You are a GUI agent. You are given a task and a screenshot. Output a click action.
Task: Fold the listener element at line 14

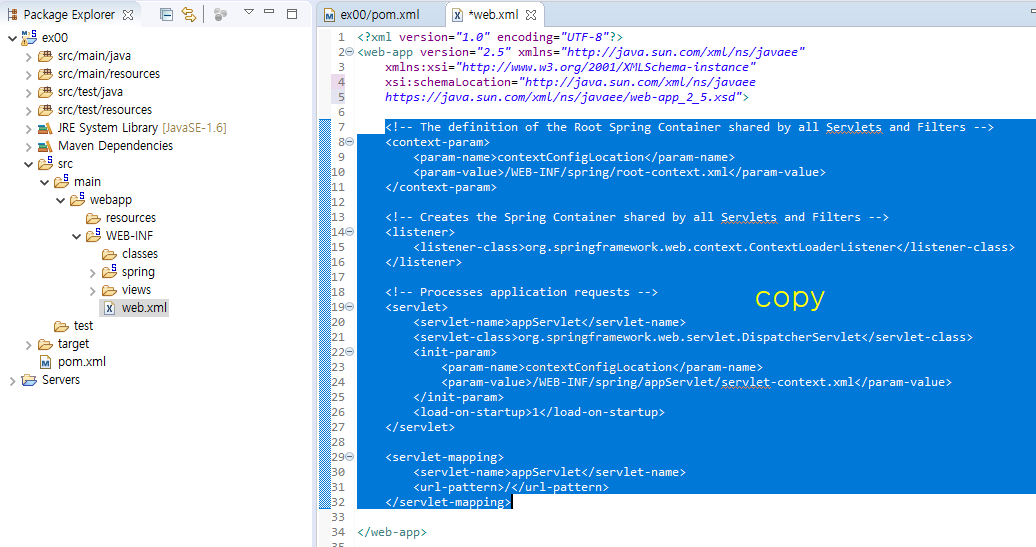tap(350, 231)
